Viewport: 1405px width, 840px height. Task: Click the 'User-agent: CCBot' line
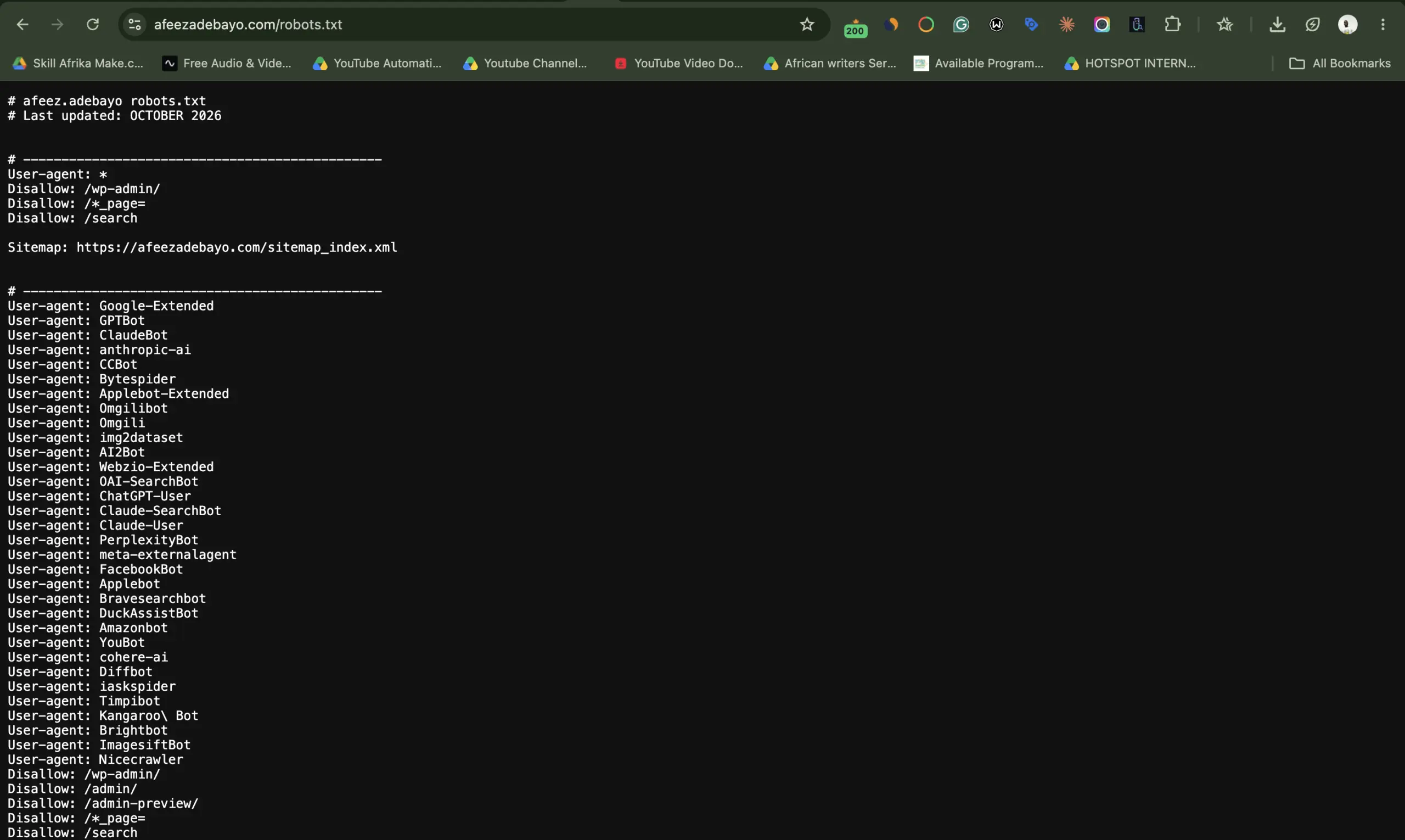tap(72, 364)
